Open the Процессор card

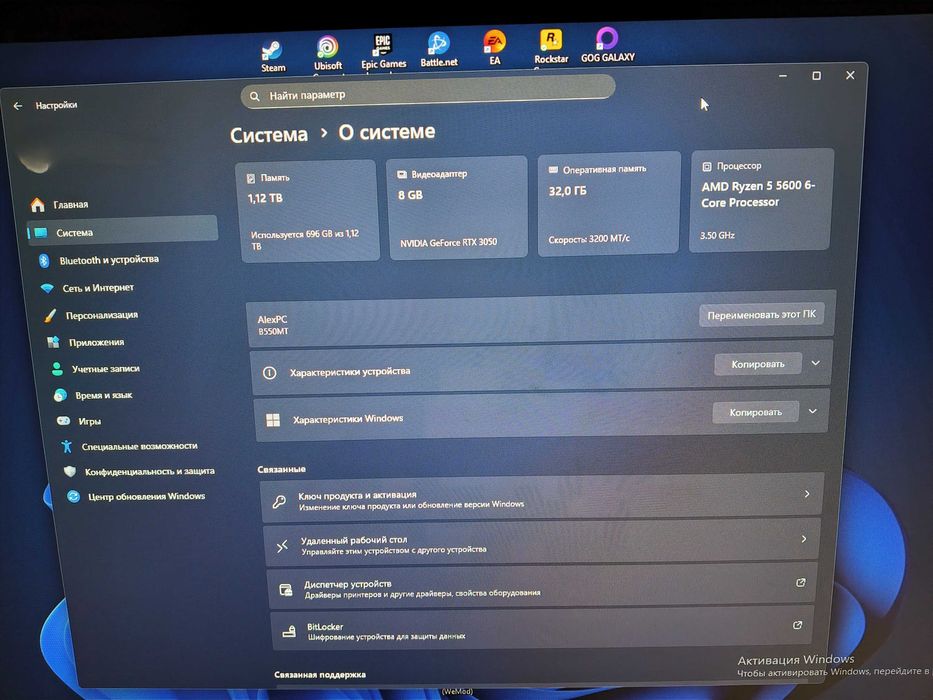760,200
